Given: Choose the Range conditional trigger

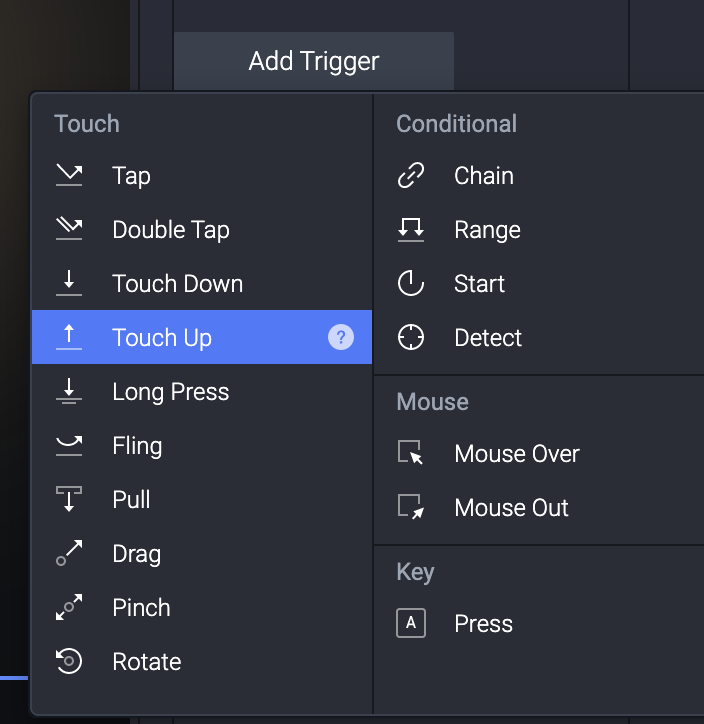Looking at the screenshot, I should point(487,230).
